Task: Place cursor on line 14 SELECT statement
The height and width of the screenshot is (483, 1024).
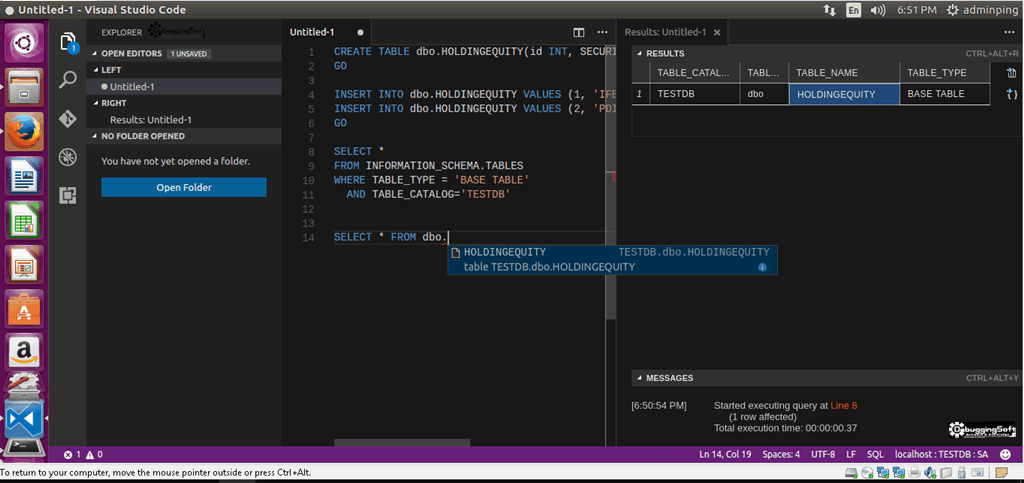Action: pos(391,237)
